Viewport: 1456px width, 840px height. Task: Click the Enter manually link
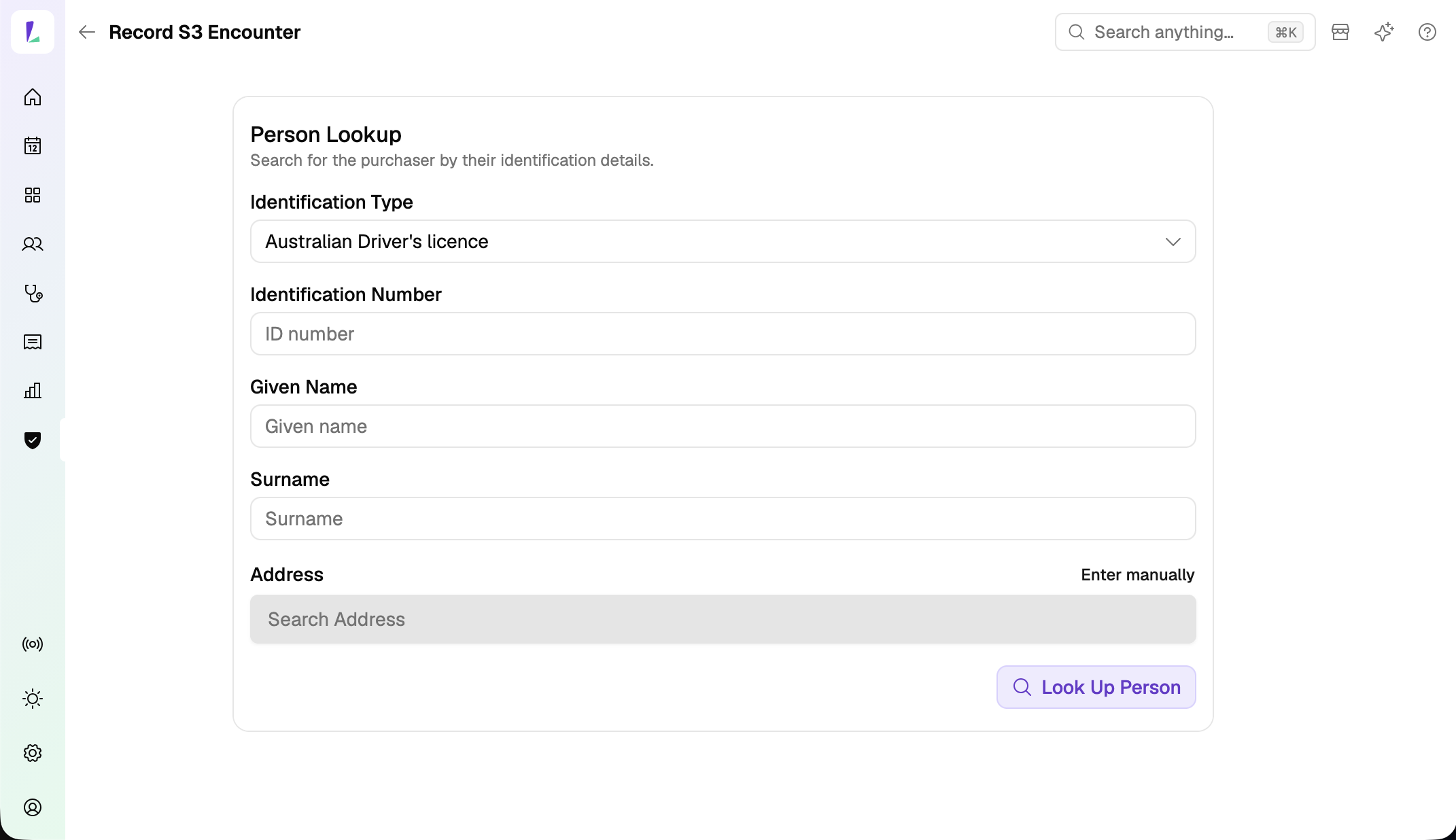[1137, 575]
